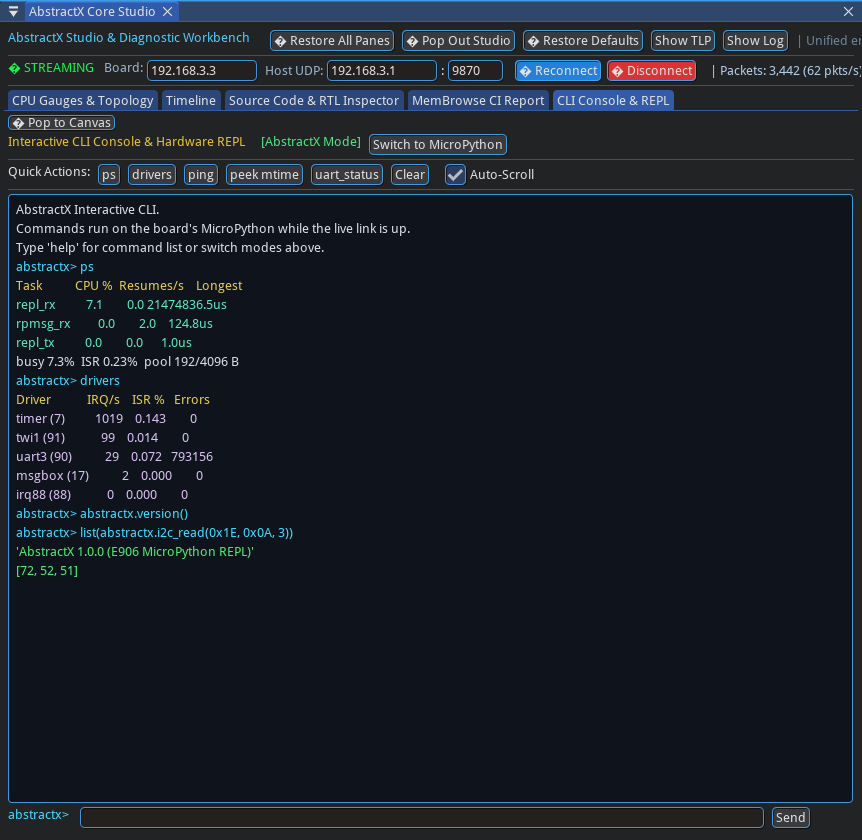This screenshot has width=862, height=840.
Task: Click the Show TLP button
Action: [x=683, y=41]
